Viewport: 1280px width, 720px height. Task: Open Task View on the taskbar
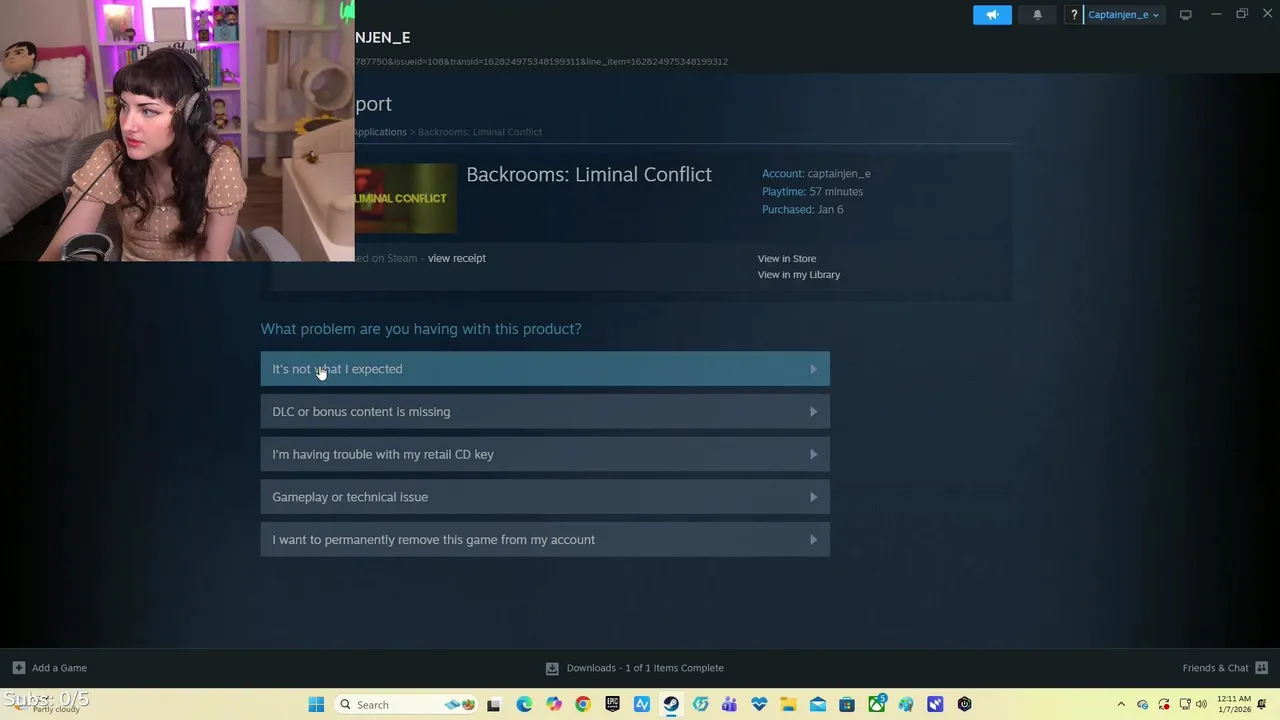click(493, 705)
